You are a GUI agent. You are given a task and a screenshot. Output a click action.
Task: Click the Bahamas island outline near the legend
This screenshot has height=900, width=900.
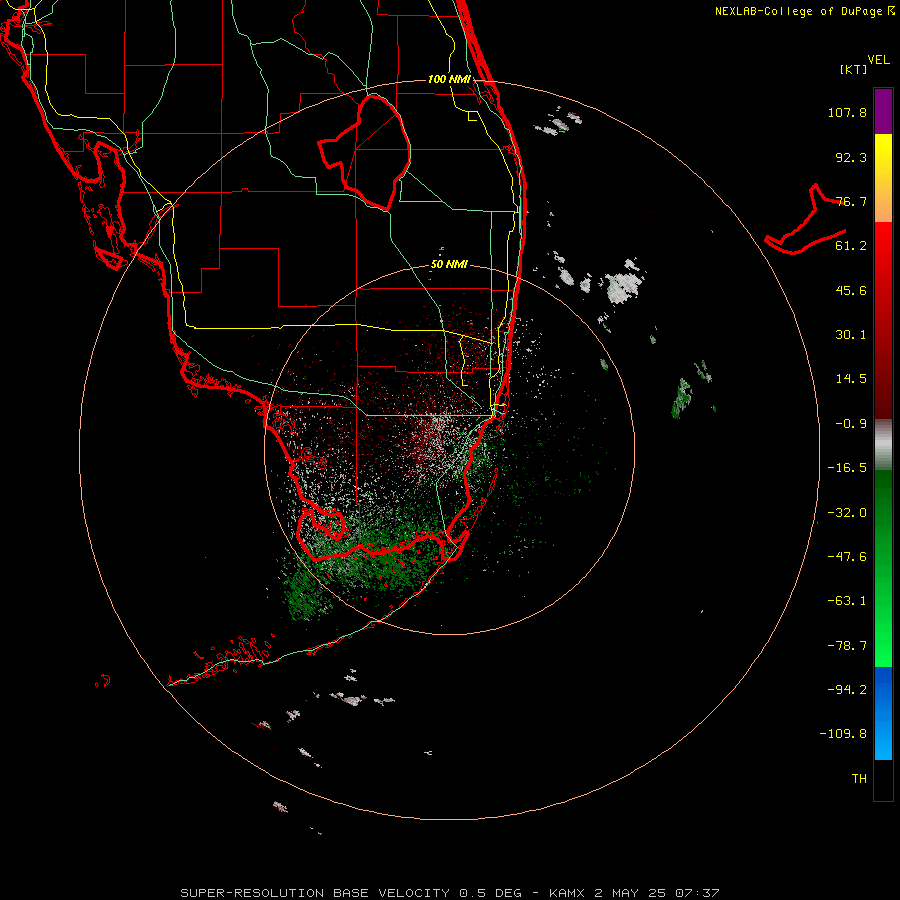tap(805, 221)
